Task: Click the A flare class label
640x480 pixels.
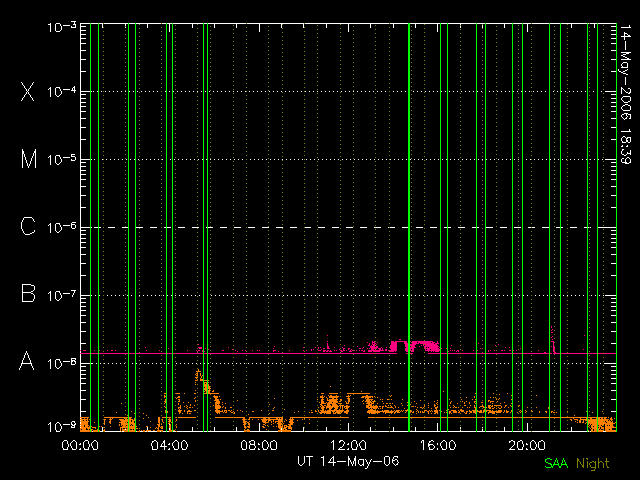Action: (27, 361)
